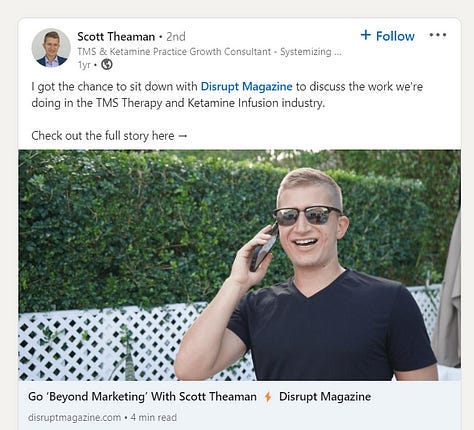The width and height of the screenshot is (474, 430).
Task: Click 'Check out the full story here' text
Action: (103, 136)
